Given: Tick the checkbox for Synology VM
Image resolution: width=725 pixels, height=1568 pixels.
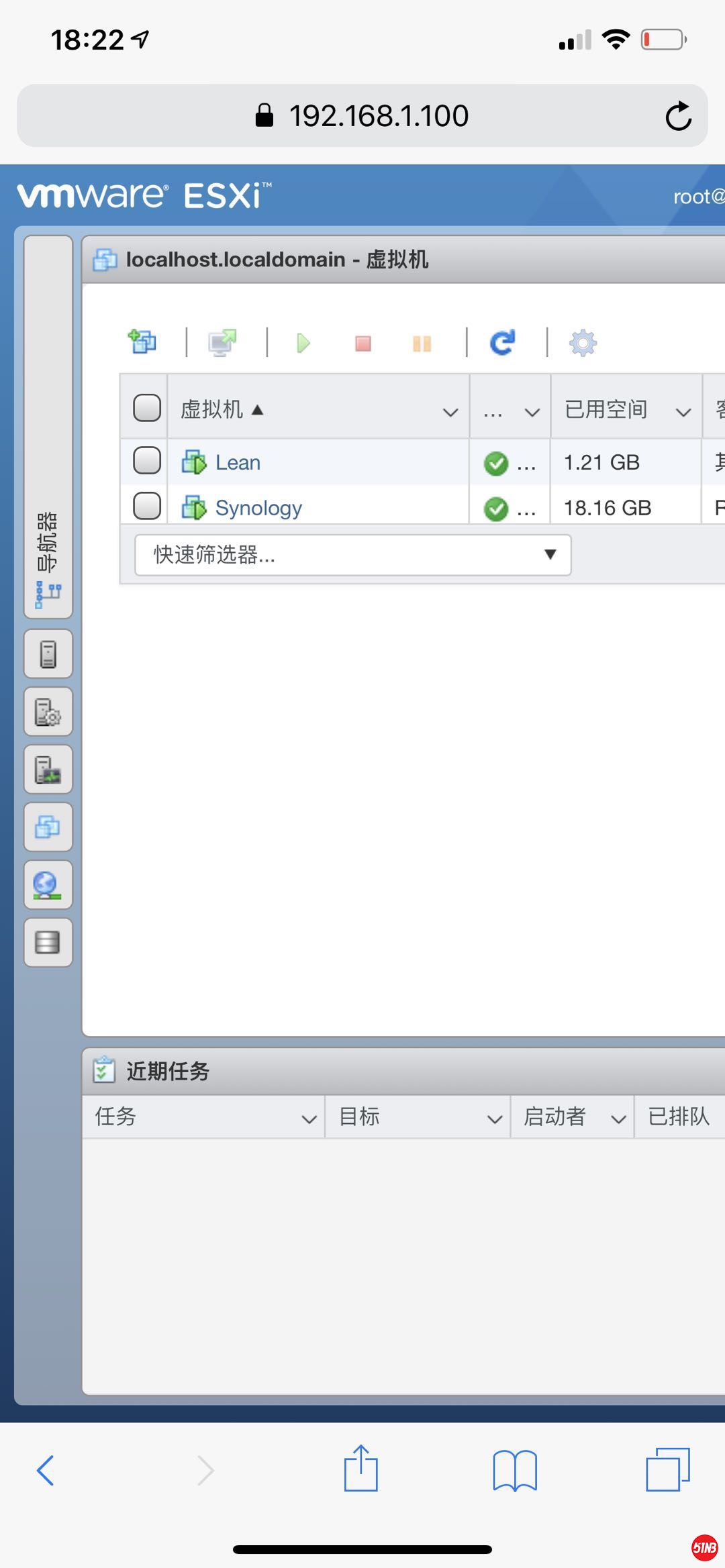Looking at the screenshot, I should coord(147,506).
